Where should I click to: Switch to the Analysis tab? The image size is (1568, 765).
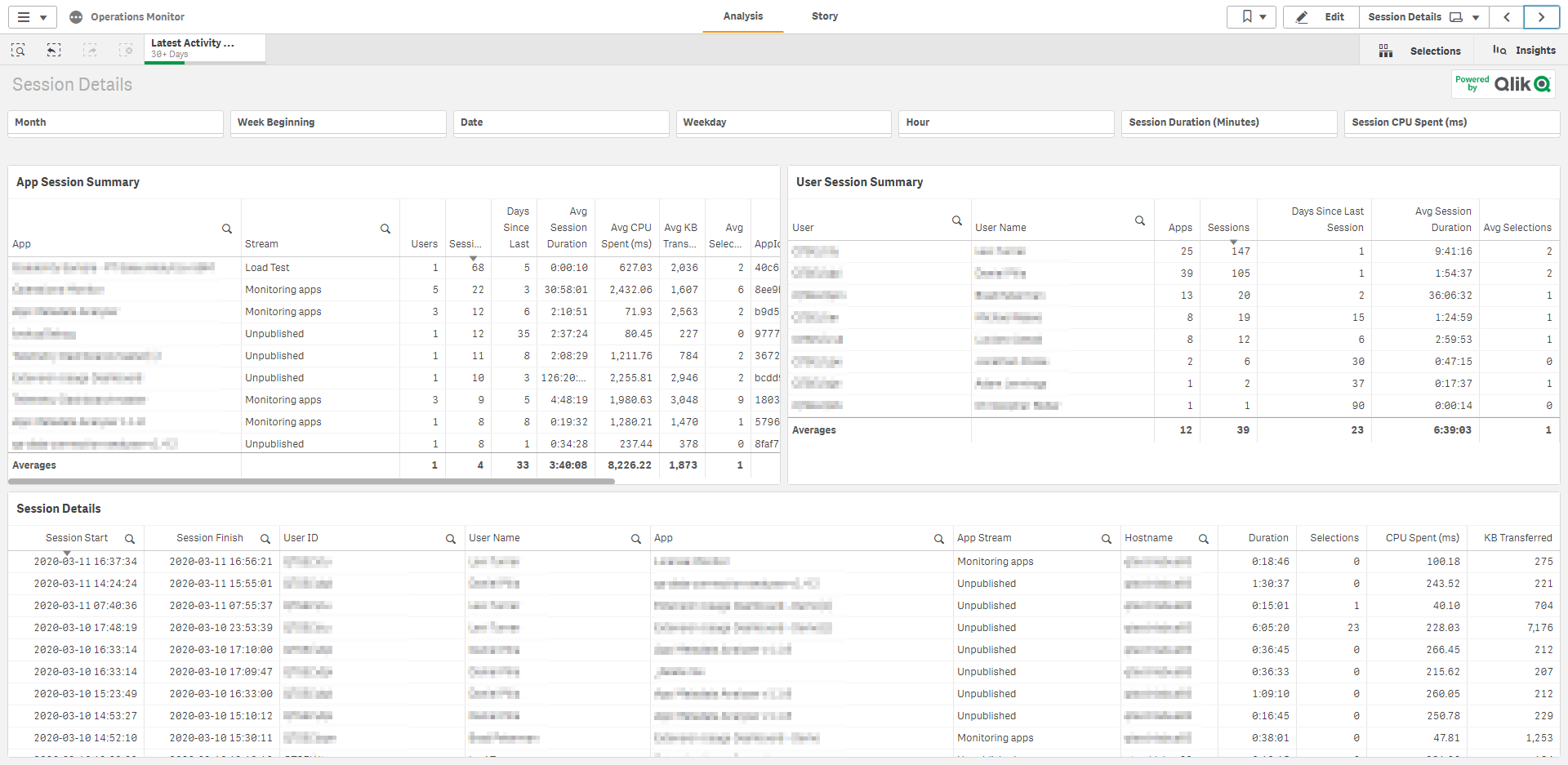point(742,16)
